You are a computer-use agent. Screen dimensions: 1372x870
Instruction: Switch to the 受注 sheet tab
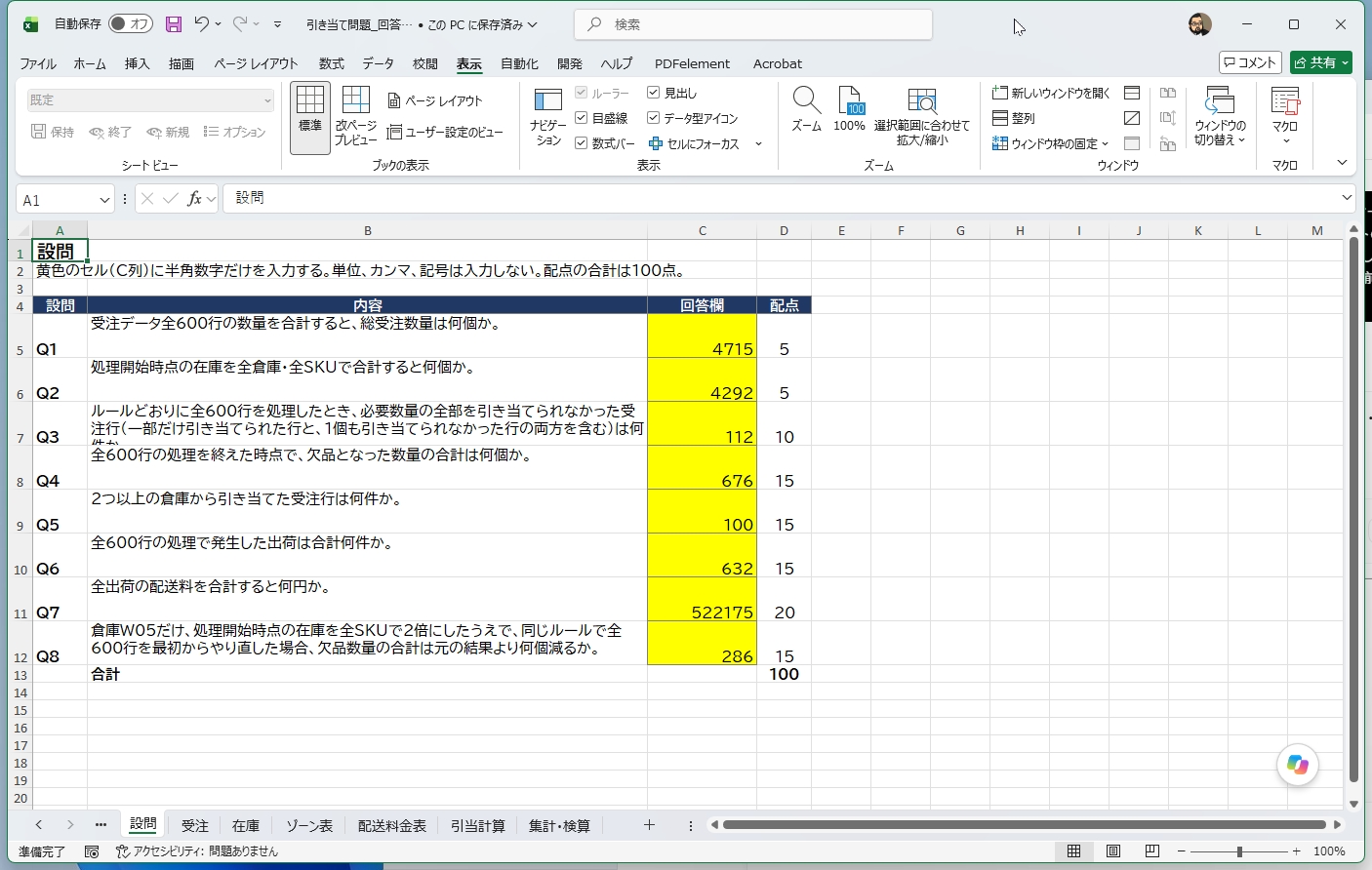tap(195, 825)
